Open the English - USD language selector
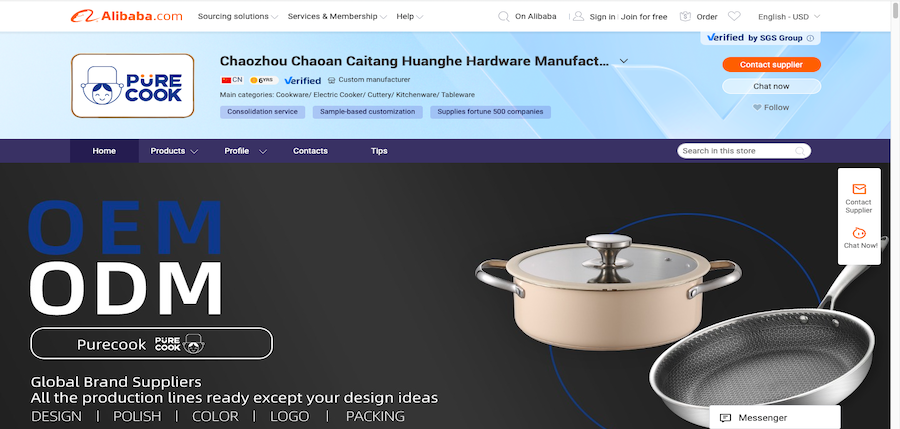900x429 pixels. pyautogui.click(x=789, y=17)
